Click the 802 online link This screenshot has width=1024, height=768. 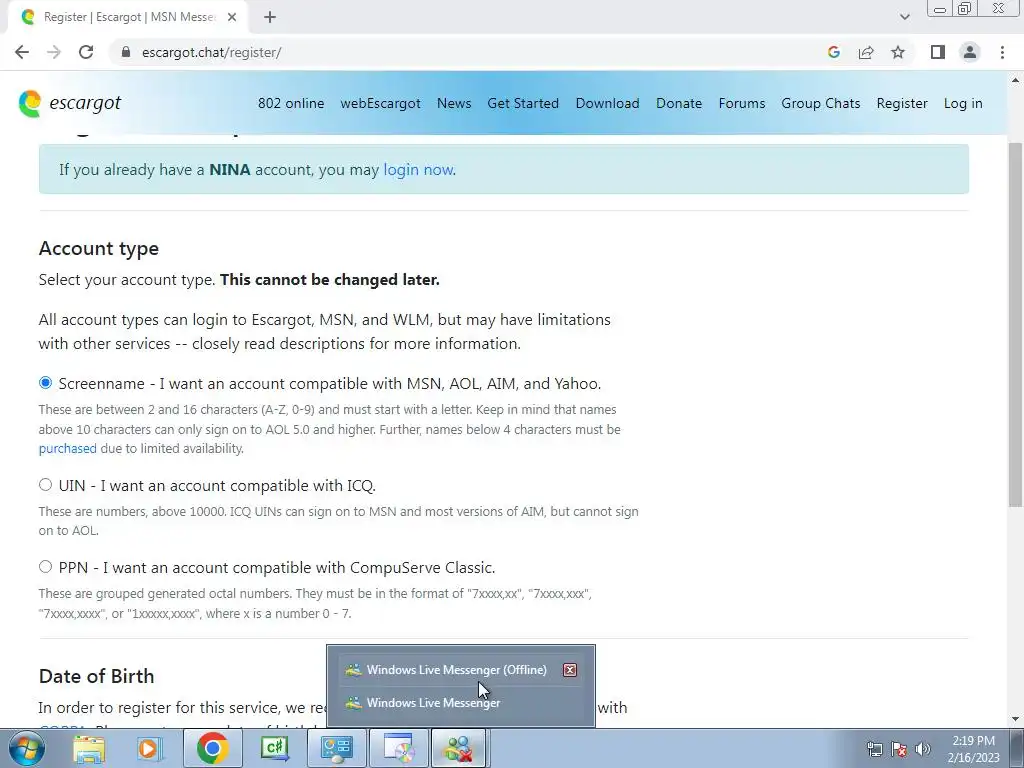pos(291,103)
